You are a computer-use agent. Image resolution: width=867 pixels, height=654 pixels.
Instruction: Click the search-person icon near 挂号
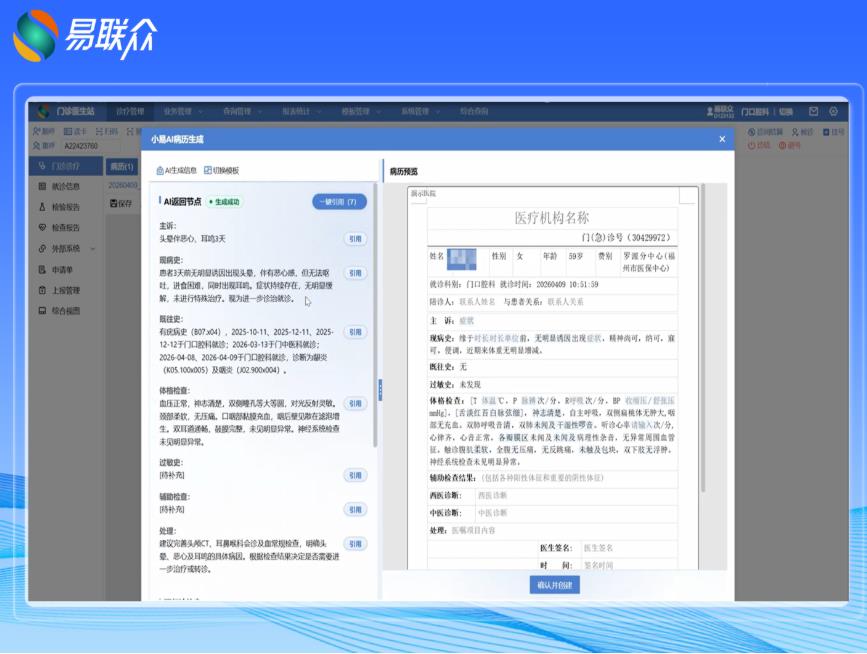(x=795, y=132)
